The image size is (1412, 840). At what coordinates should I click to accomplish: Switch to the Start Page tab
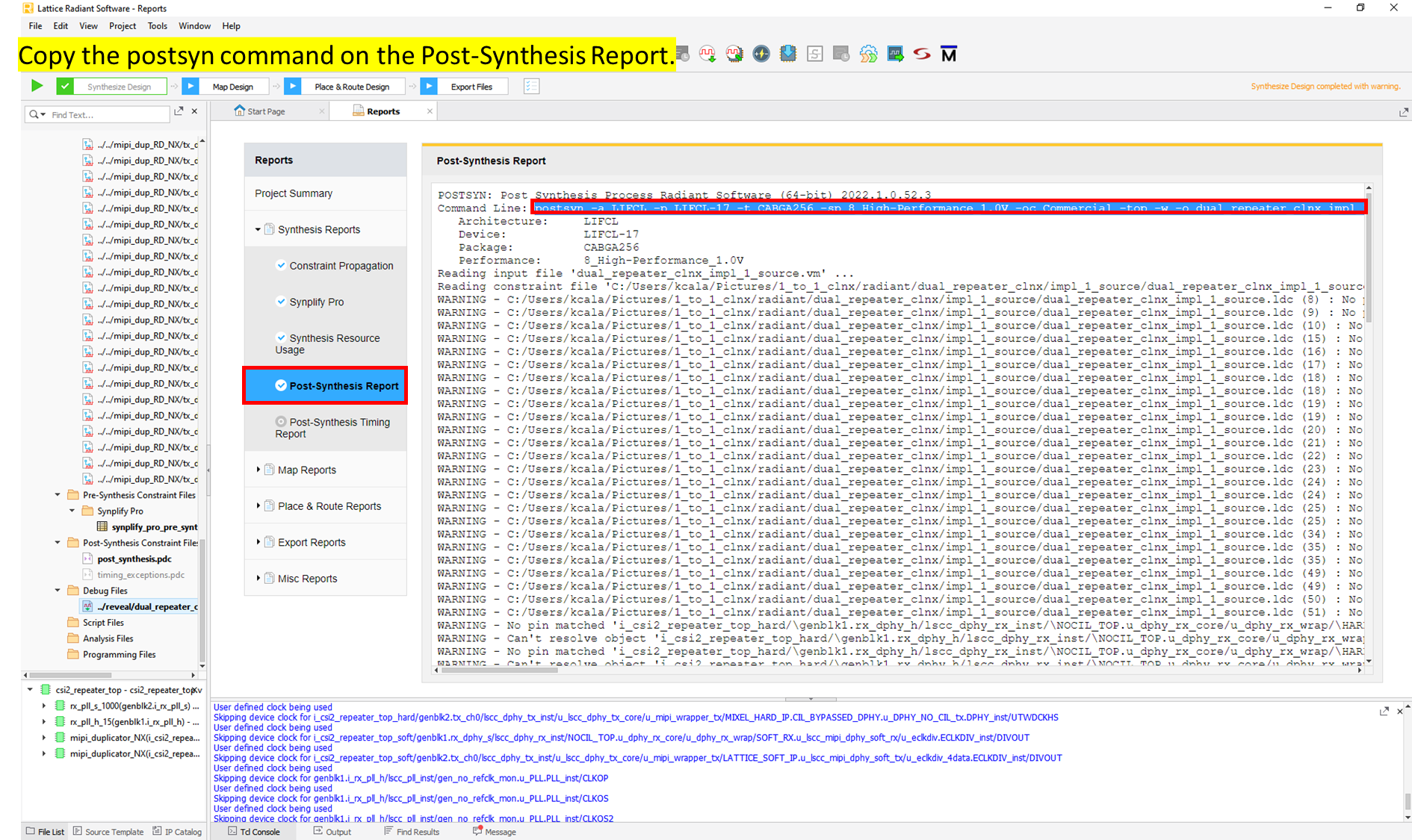(x=266, y=111)
